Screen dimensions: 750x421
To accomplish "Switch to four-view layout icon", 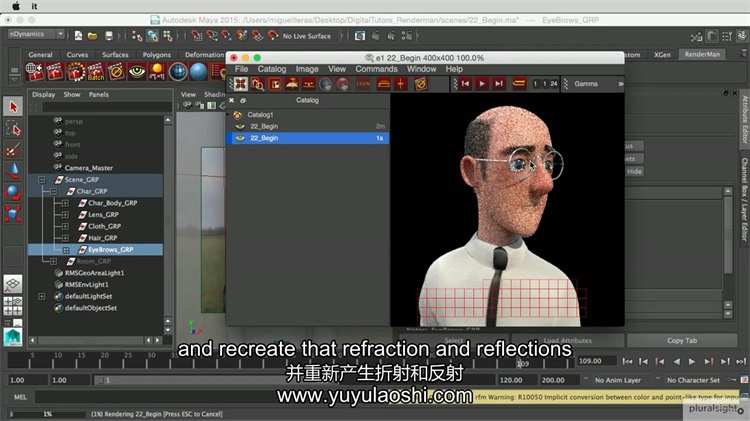I will click(13, 306).
